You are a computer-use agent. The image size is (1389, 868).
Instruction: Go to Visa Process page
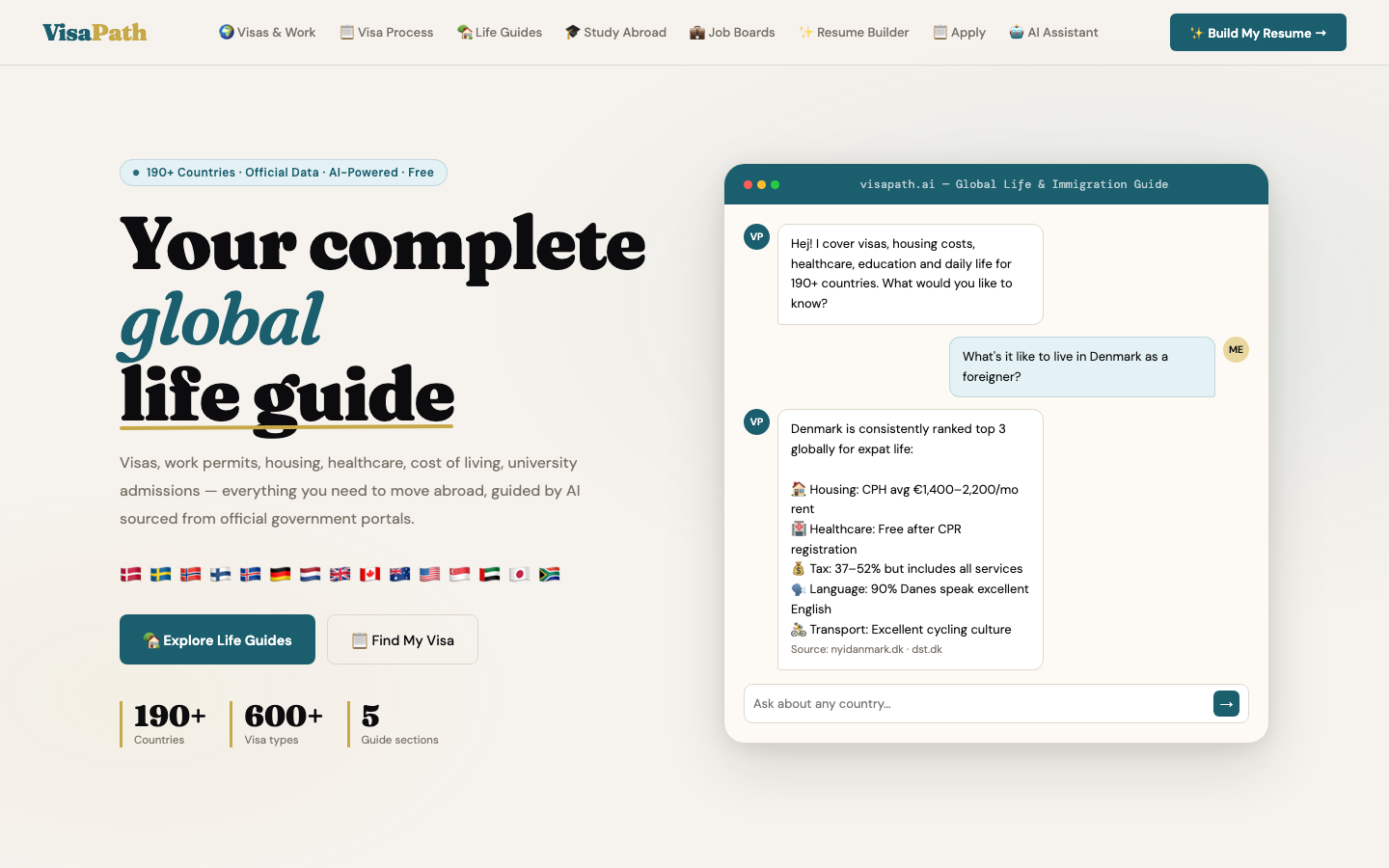pos(386,32)
